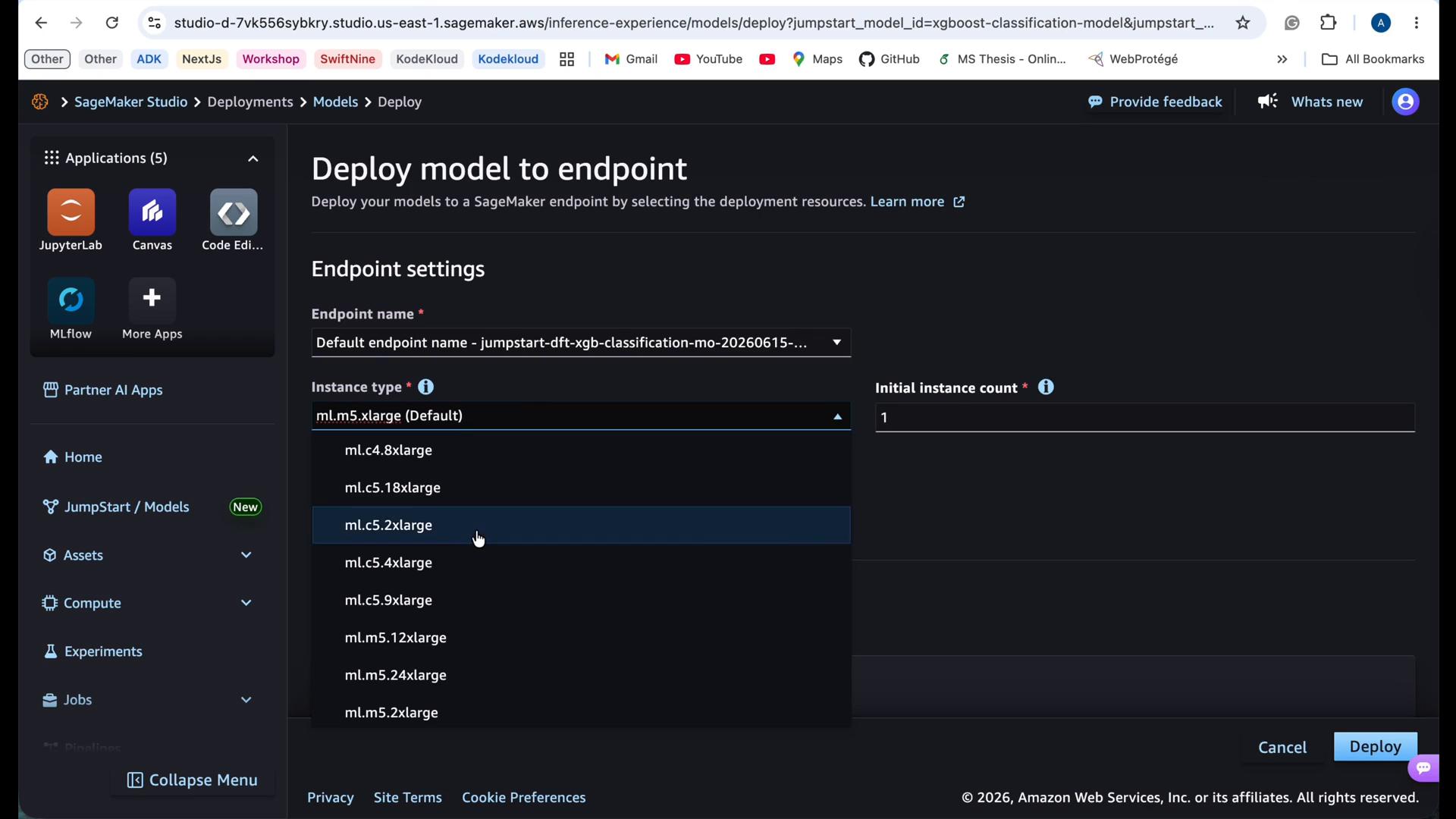1456x819 pixels.
Task: Collapse the sidebar menu
Action: pyautogui.click(x=193, y=780)
